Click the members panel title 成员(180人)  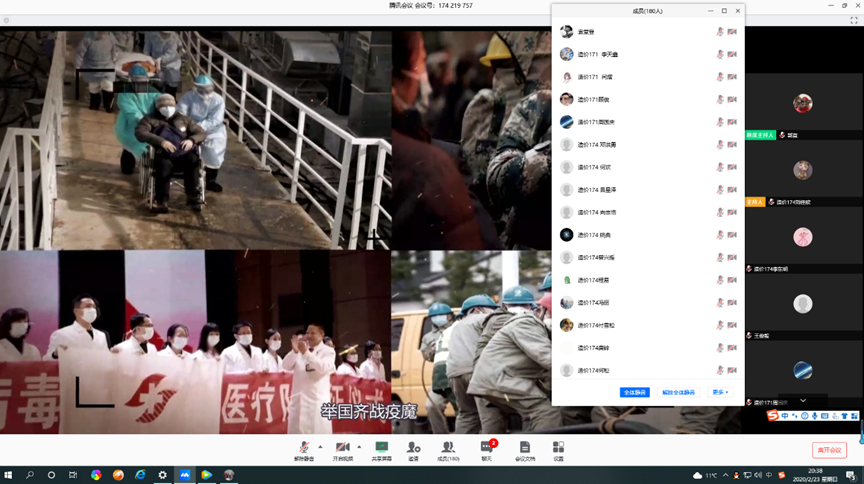click(647, 11)
